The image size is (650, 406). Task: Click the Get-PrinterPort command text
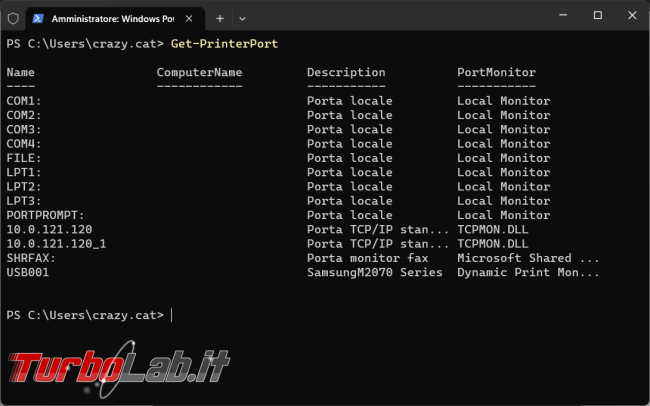pos(224,44)
